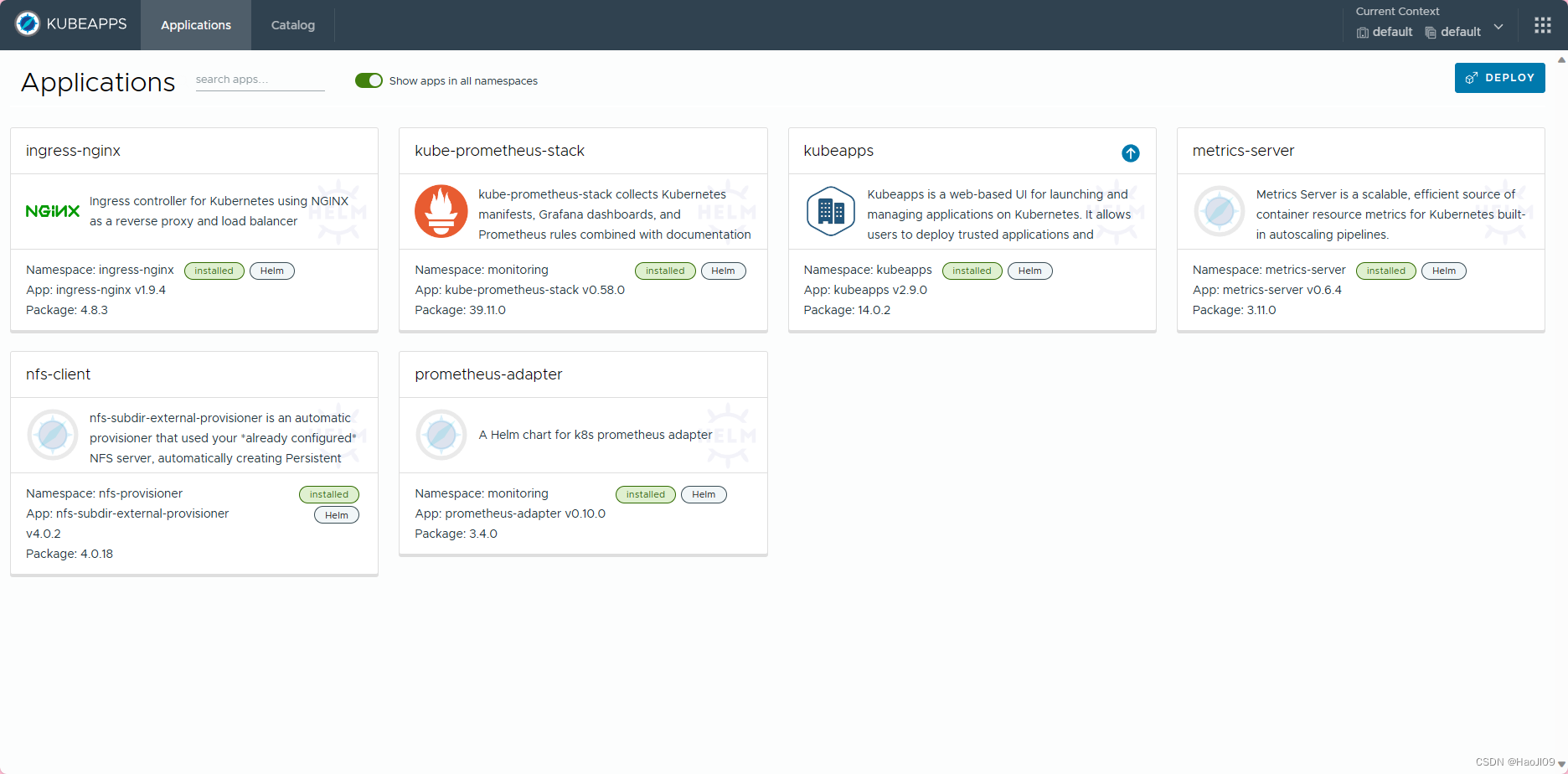The height and width of the screenshot is (774, 1568).
Task: Click 'Package: 39.11.0' text
Action: [460, 310]
